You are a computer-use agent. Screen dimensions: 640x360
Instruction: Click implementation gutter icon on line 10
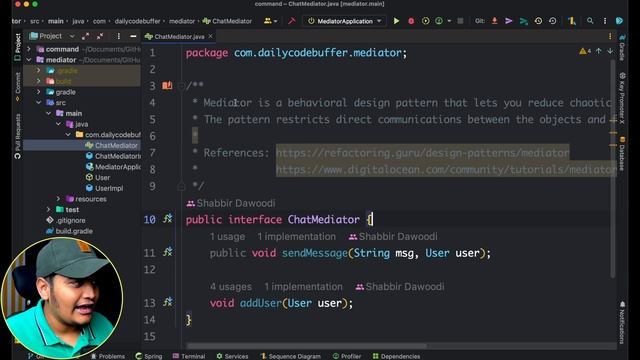(x=167, y=219)
